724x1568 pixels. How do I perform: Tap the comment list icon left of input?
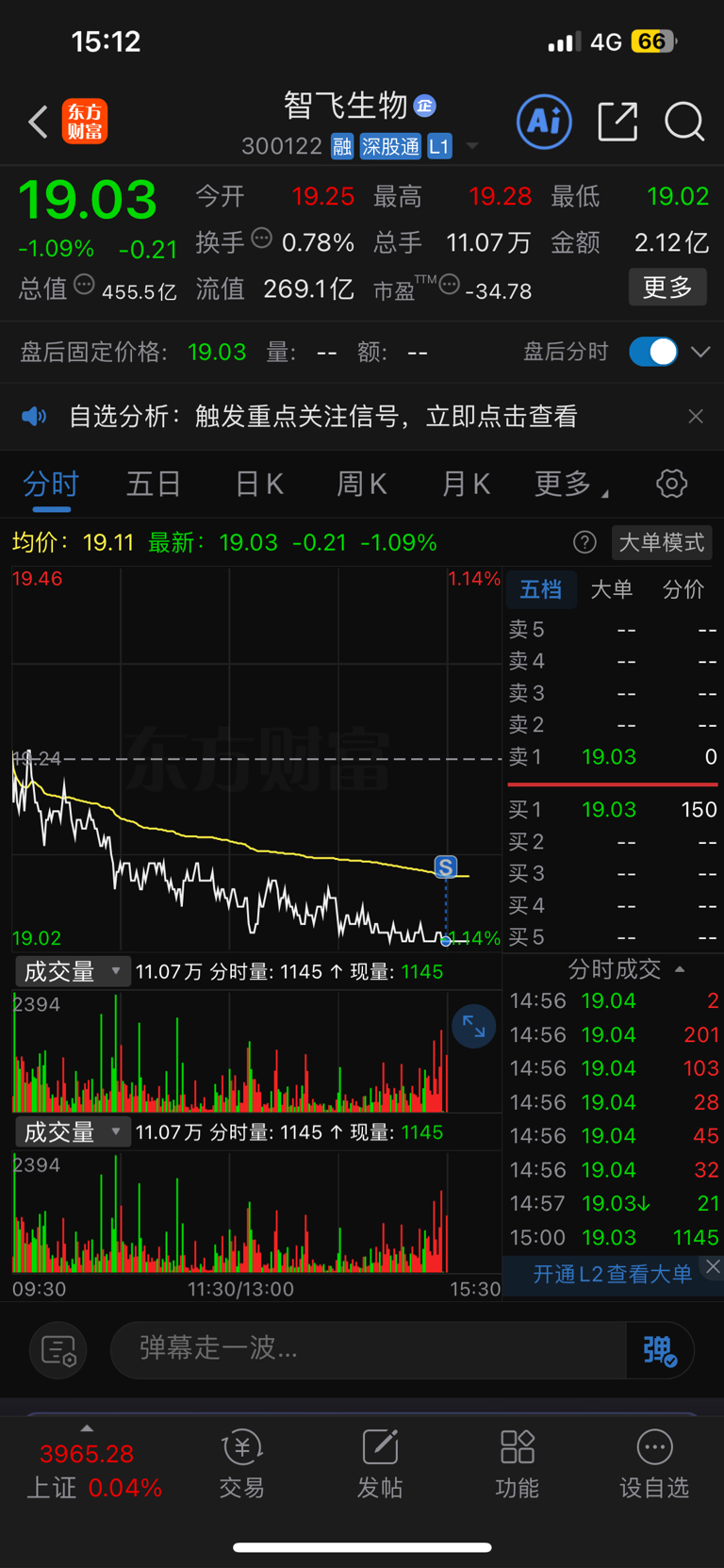tap(58, 1350)
